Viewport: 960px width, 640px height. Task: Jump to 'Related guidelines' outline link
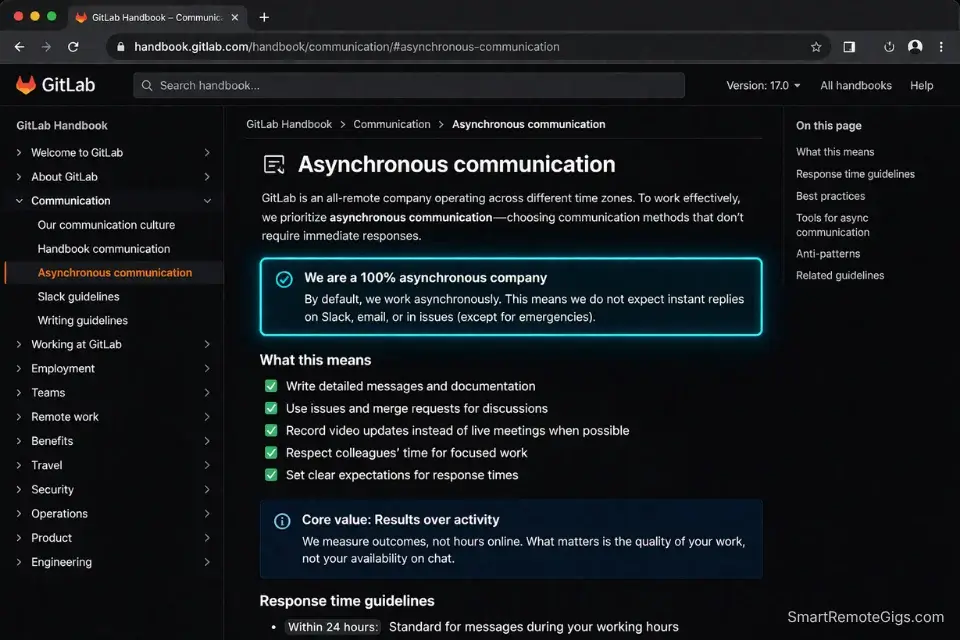click(x=839, y=276)
